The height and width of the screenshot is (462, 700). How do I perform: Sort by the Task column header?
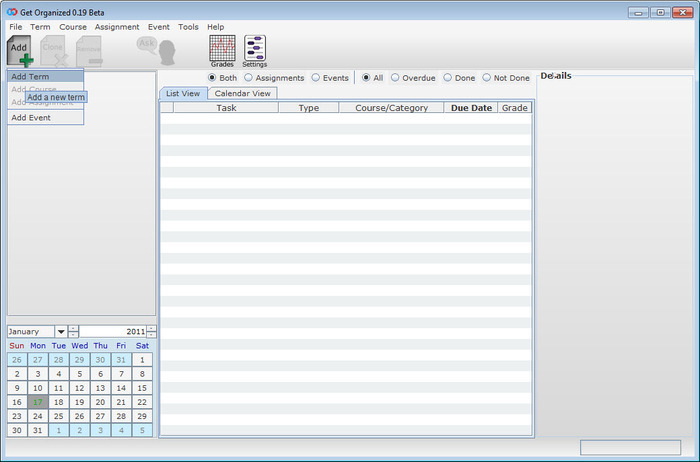pyautogui.click(x=226, y=108)
